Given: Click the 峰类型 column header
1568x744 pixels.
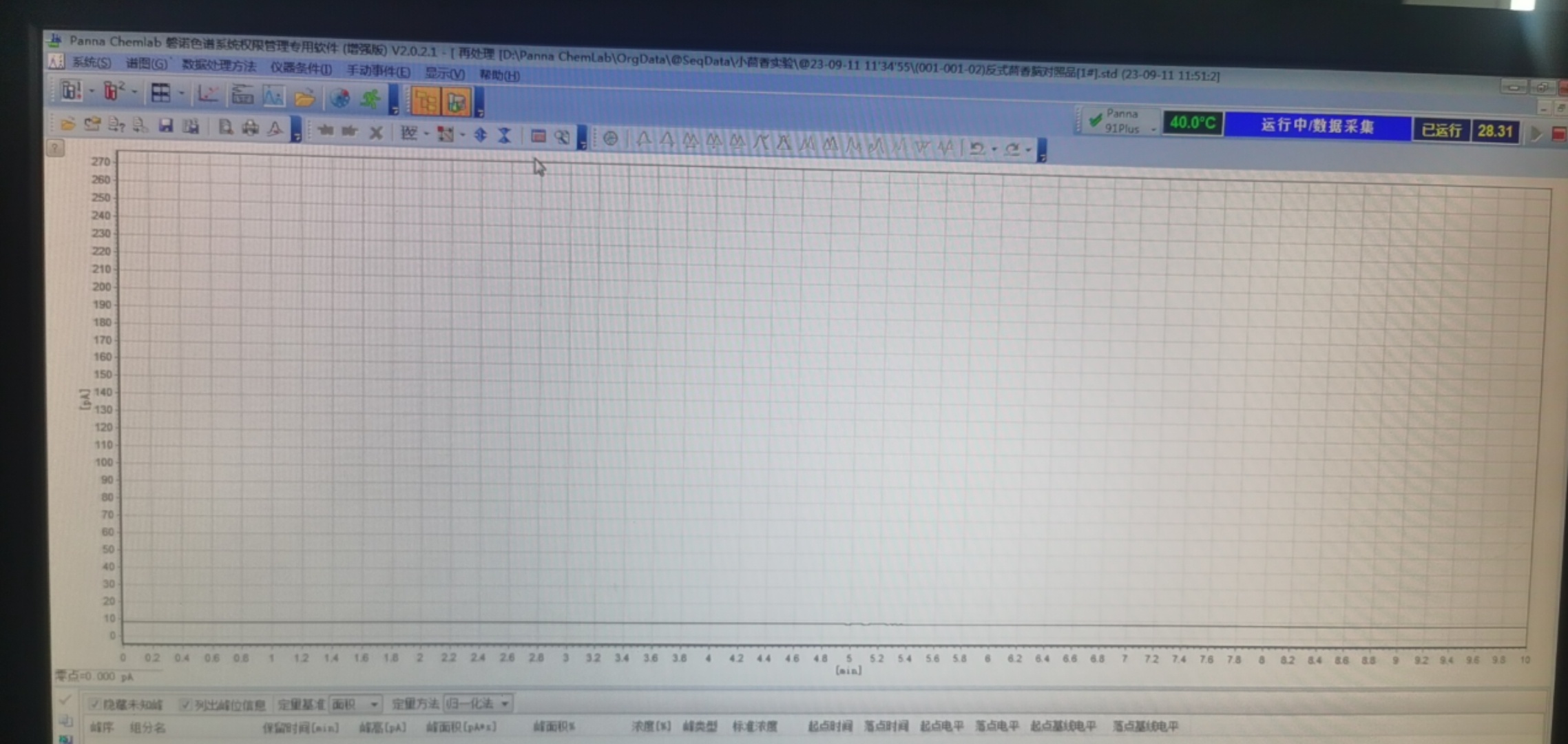Looking at the screenshot, I should pos(700,726).
